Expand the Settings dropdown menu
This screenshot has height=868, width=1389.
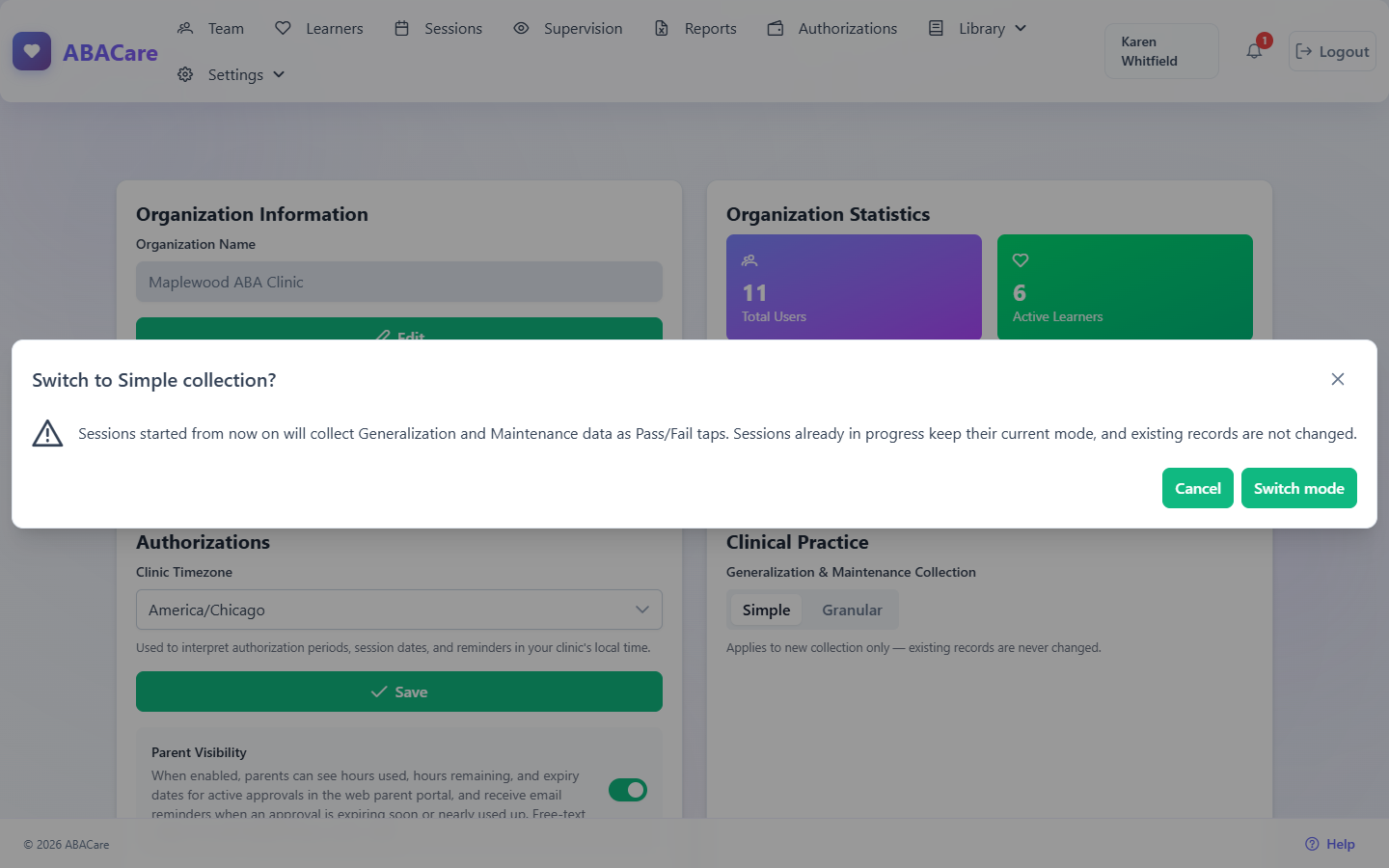[x=231, y=74]
